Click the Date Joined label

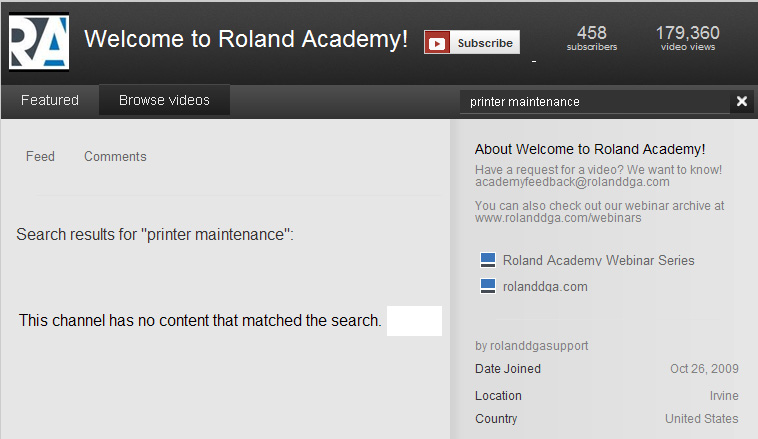(x=508, y=369)
